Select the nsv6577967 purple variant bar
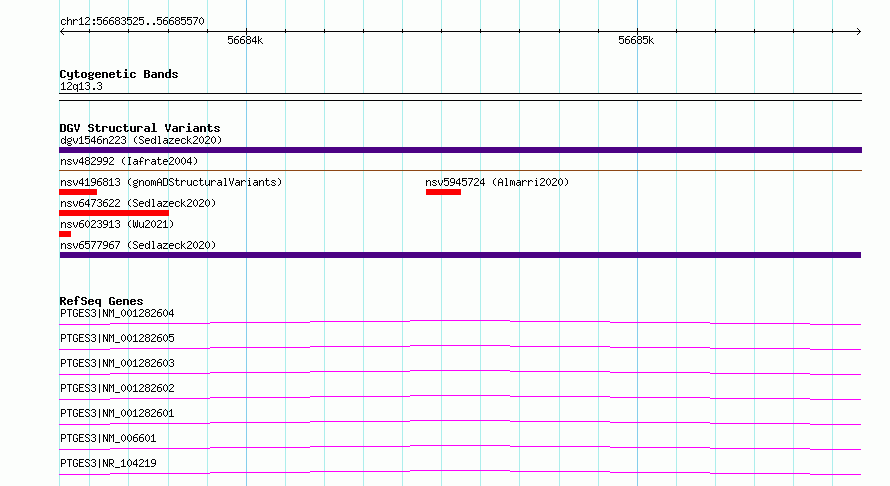 [460, 255]
